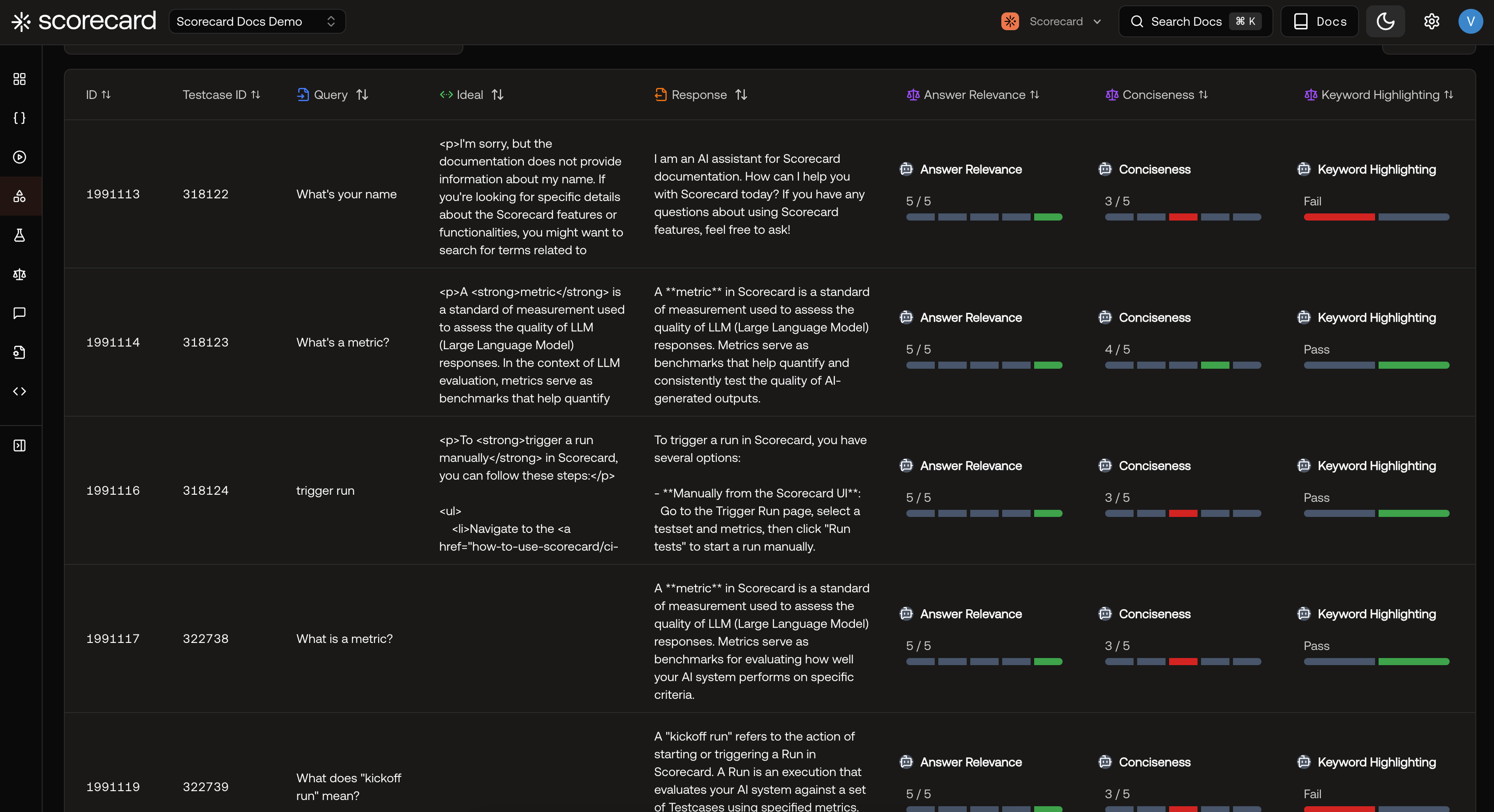The image size is (1494, 812).
Task: Click the "Fail" result in row 1991113
Action: 1312,201
